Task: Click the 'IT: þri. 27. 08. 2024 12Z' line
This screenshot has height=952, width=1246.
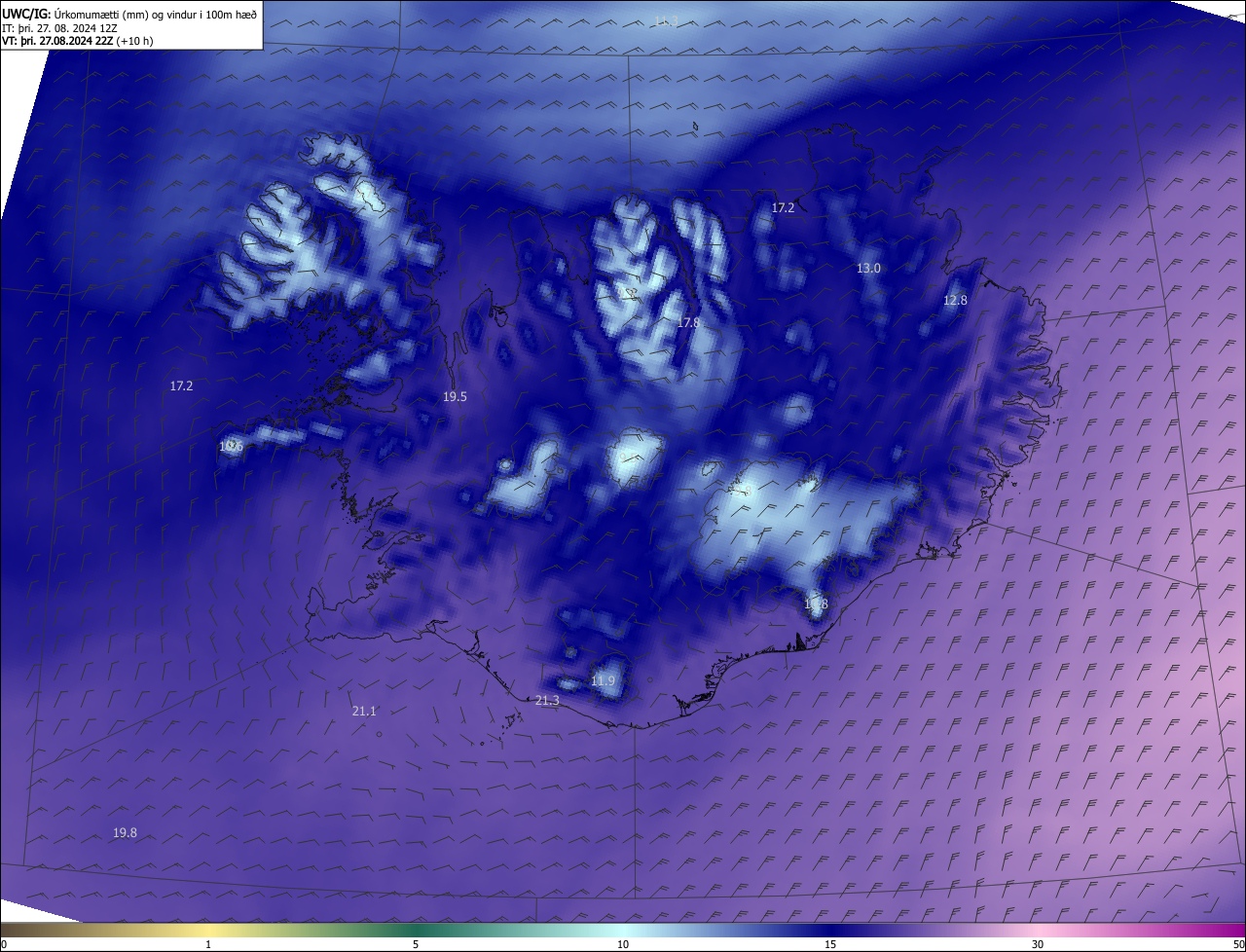Action: (60, 28)
